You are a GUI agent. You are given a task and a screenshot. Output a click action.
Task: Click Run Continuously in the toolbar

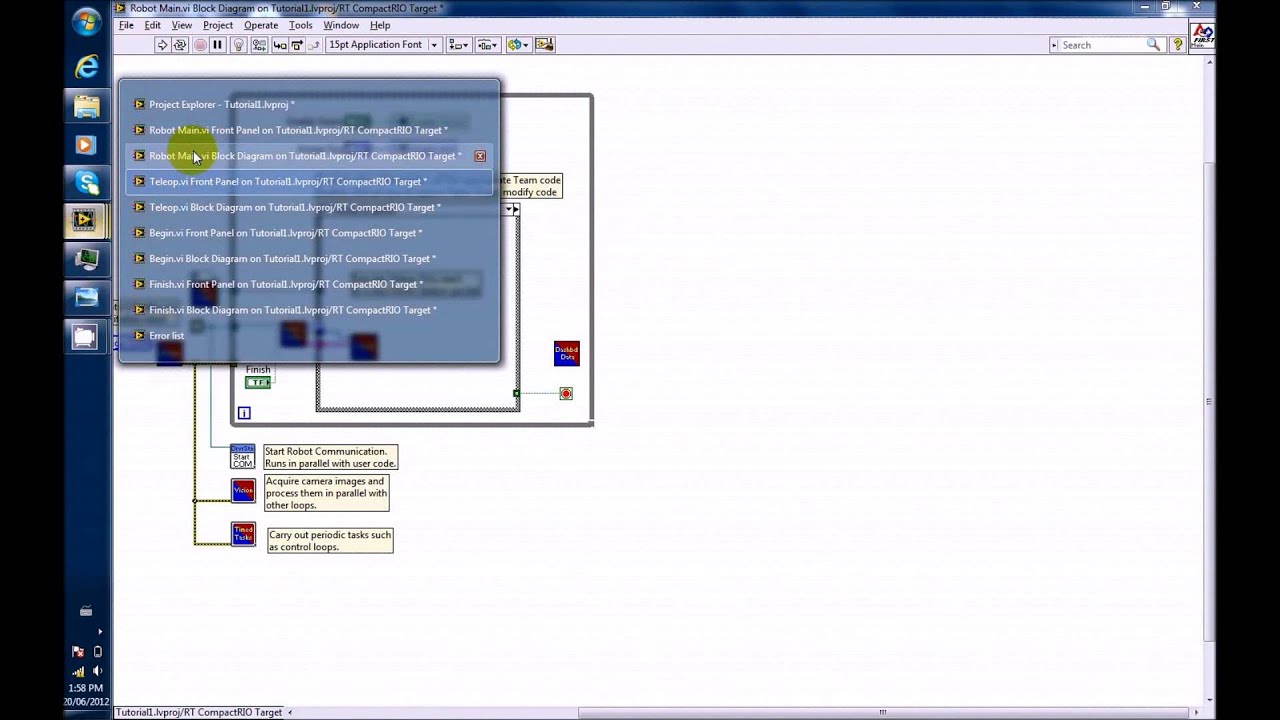(x=180, y=45)
